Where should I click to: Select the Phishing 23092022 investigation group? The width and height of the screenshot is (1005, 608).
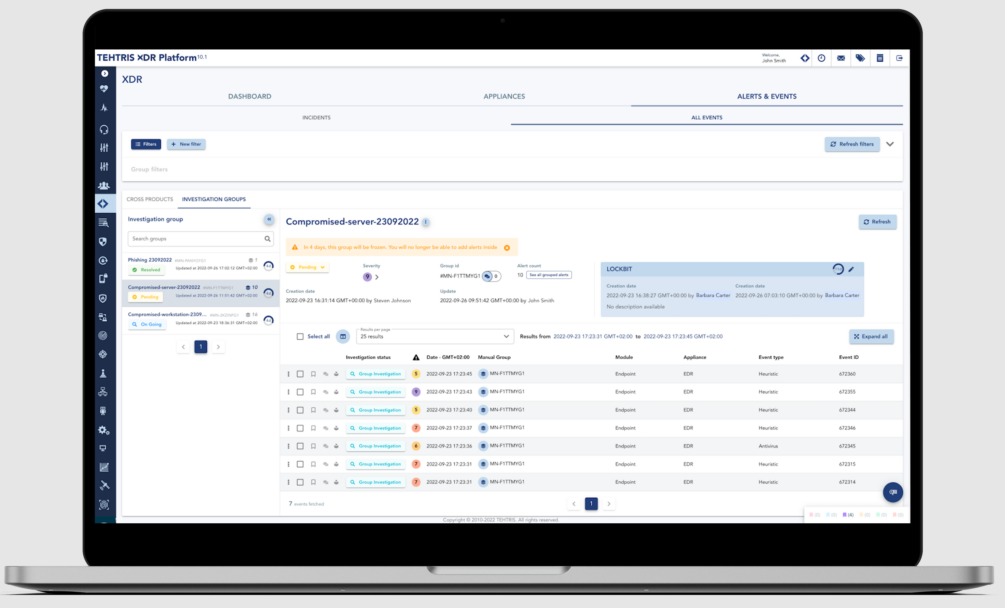pos(200,265)
